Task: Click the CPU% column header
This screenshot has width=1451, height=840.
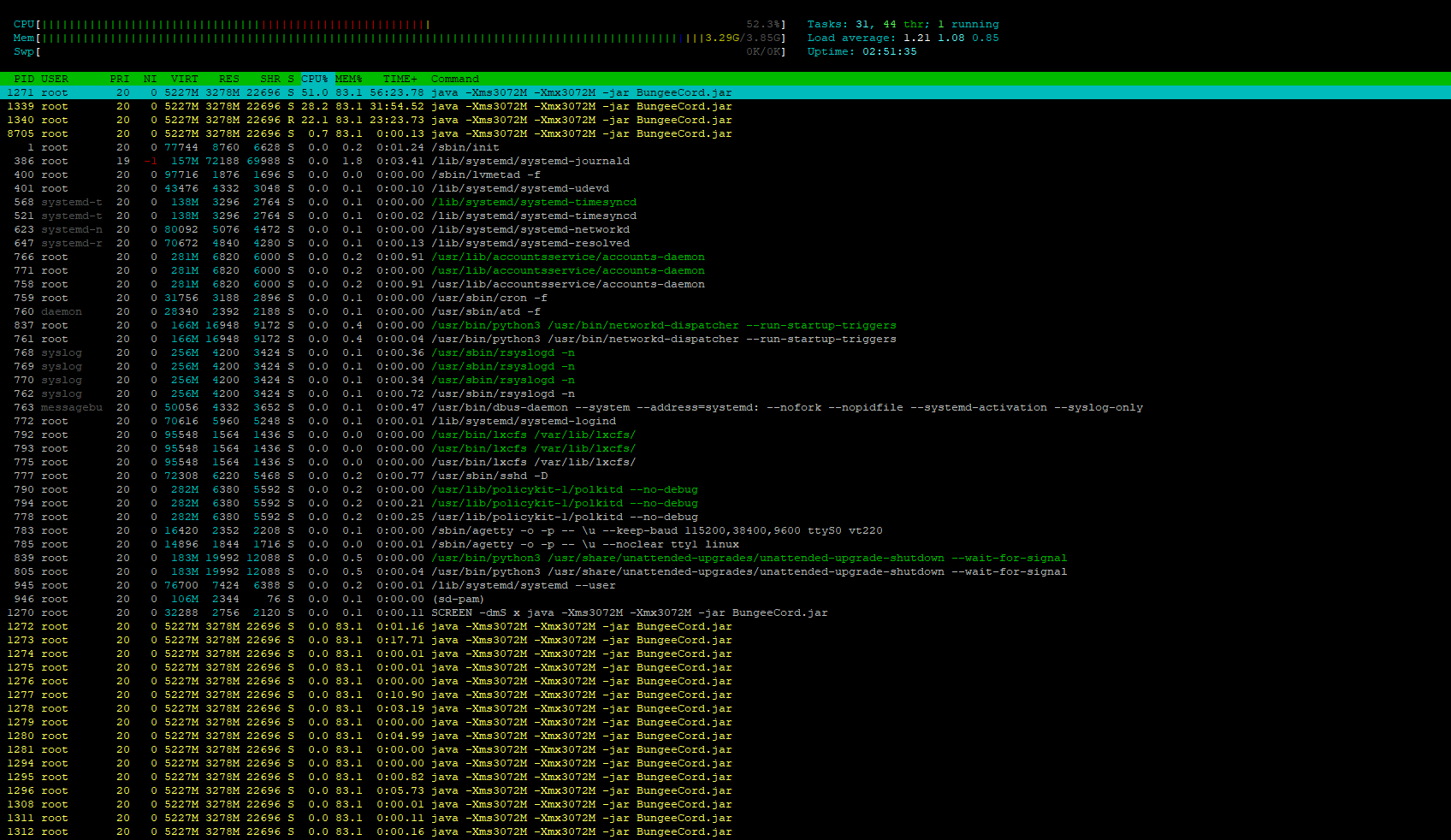Action: tap(314, 79)
